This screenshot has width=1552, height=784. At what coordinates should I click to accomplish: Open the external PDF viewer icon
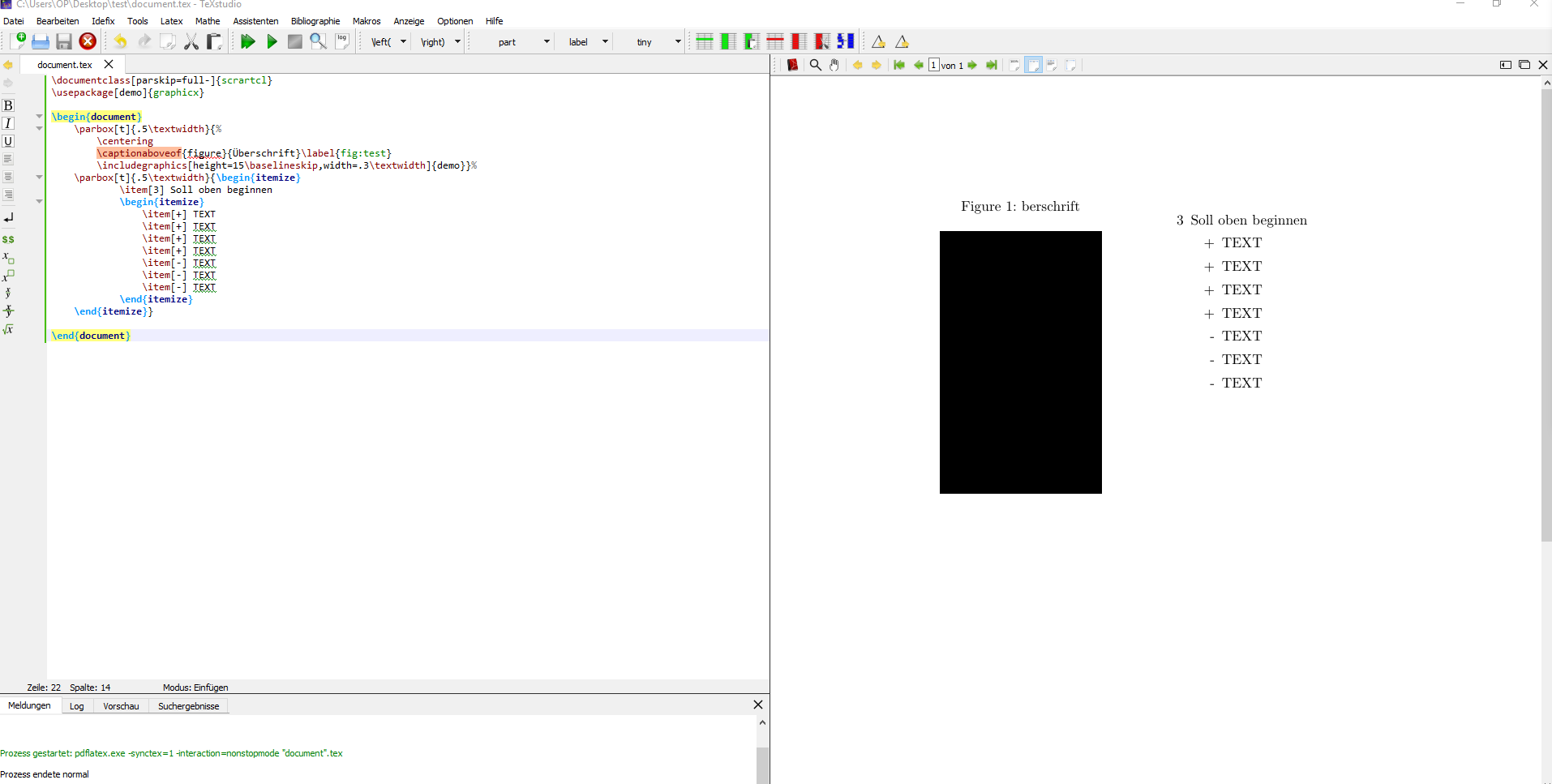coord(792,65)
